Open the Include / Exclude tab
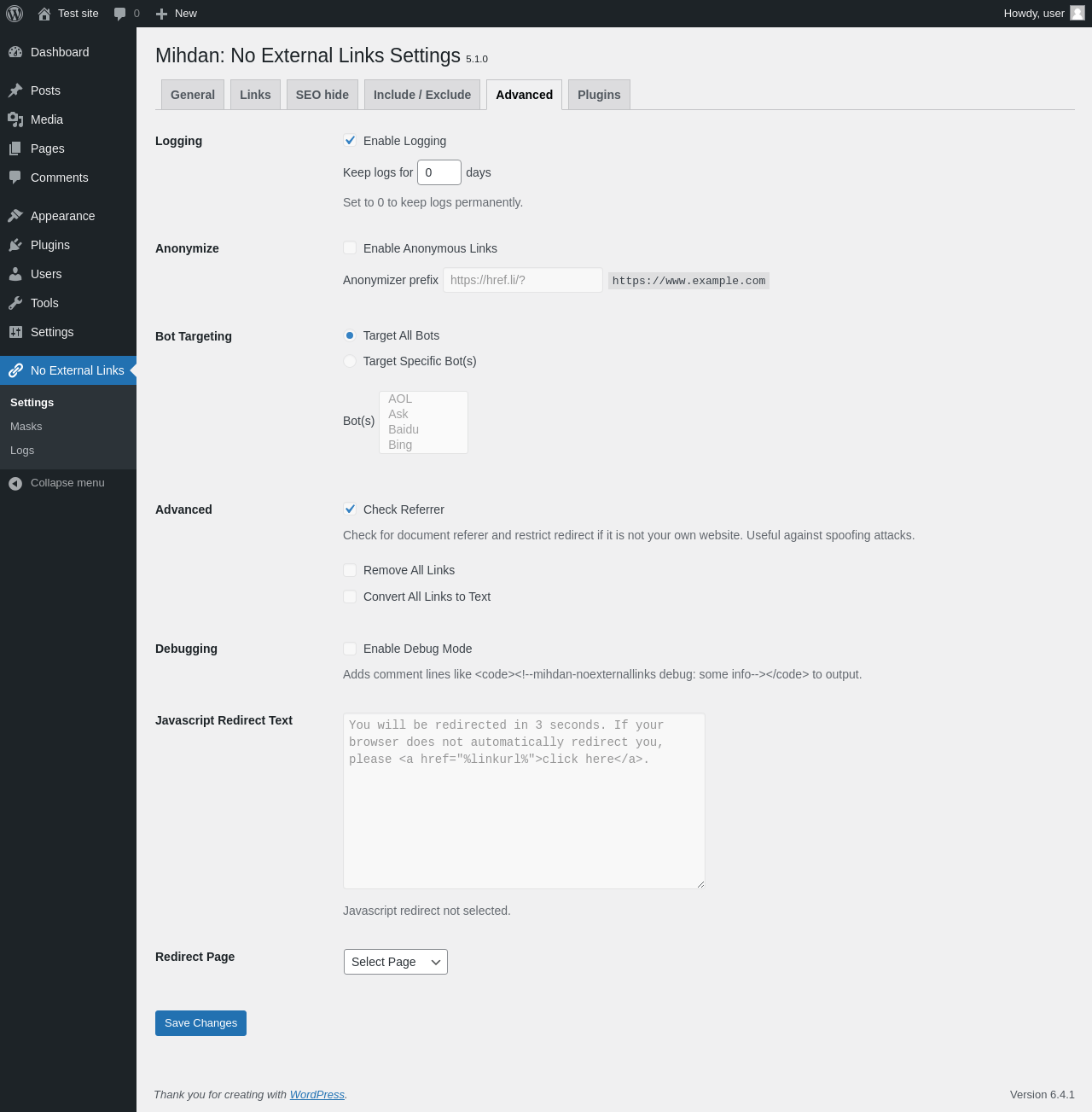Viewport: 1092px width, 1112px height. tap(422, 95)
